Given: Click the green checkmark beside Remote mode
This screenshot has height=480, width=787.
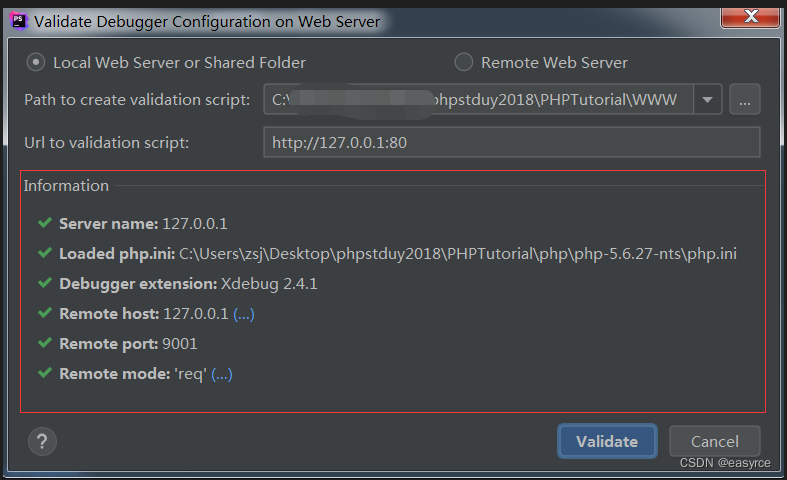Looking at the screenshot, I should click(44, 373).
